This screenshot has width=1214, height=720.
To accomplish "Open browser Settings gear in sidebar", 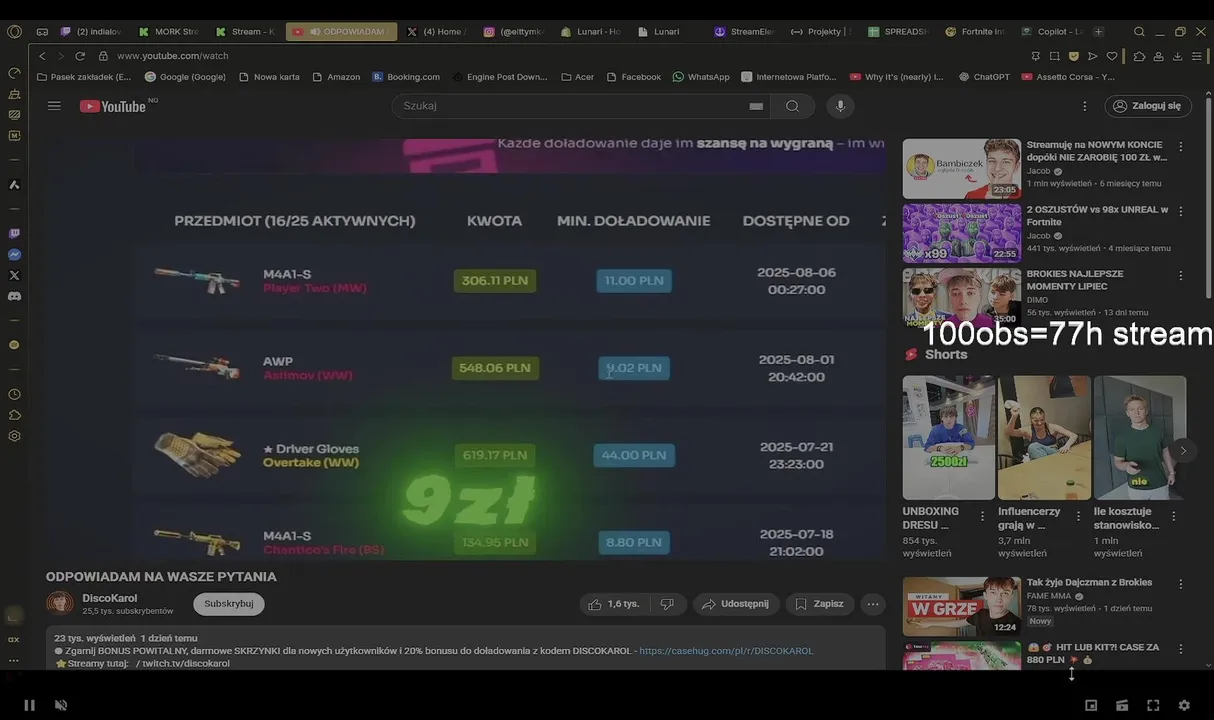I will 14,436.
